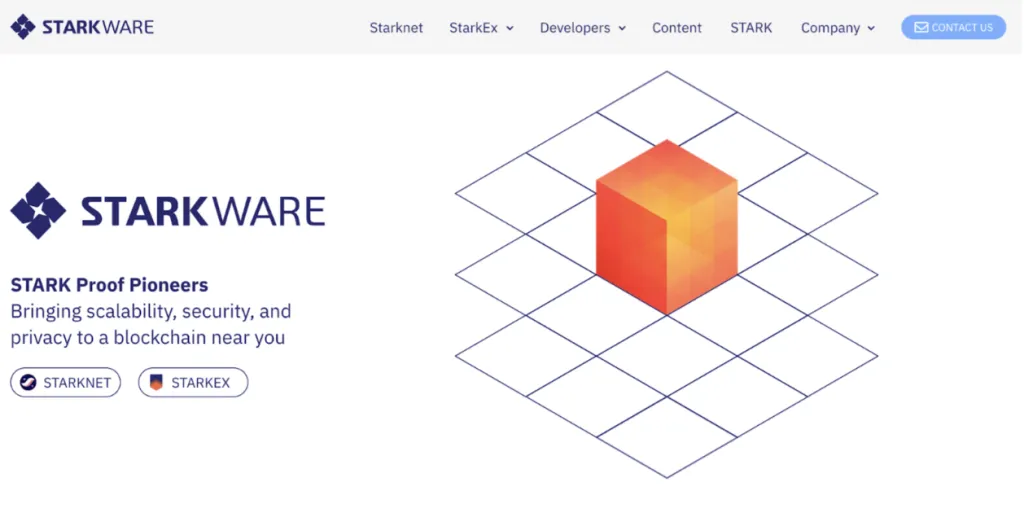Image resolution: width=1024 pixels, height=513 pixels.
Task: Click the STARKWARE wordmark in the header
Action: (98, 27)
